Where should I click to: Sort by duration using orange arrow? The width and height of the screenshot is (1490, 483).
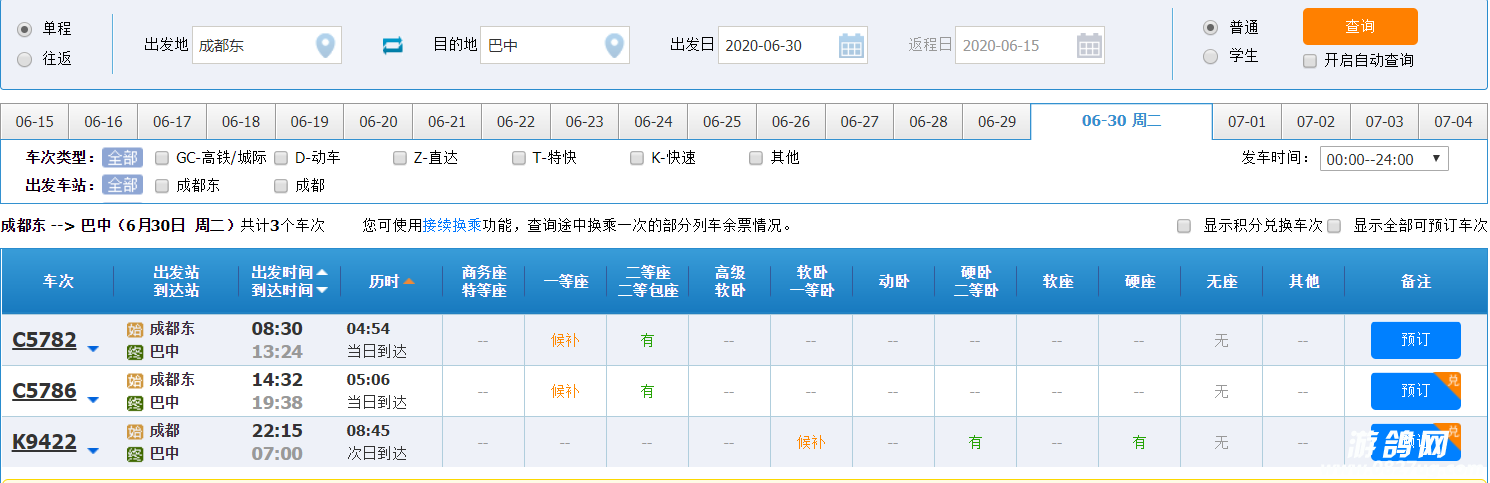click(409, 281)
